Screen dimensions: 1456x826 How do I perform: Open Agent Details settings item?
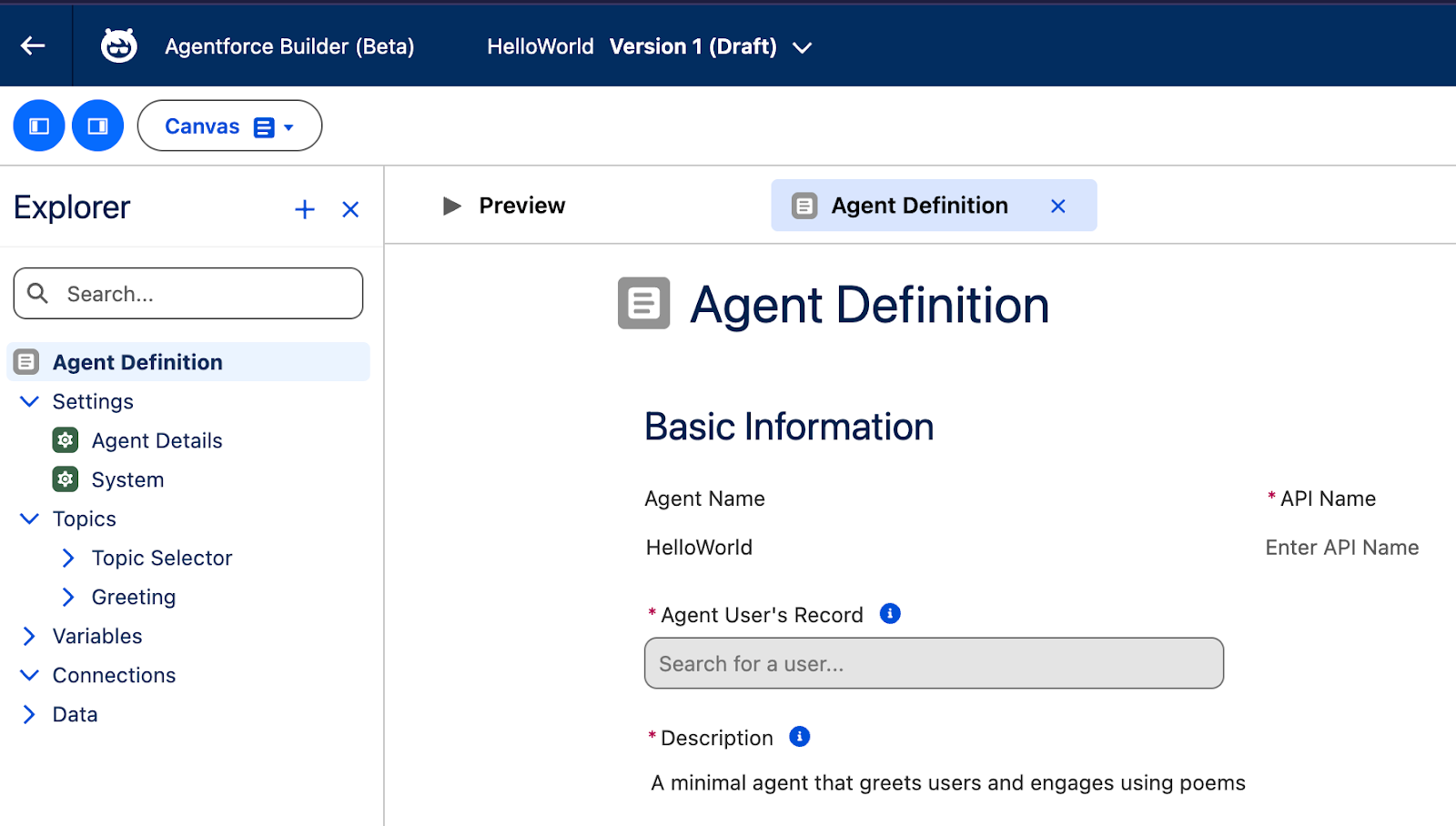coord(157,440)
